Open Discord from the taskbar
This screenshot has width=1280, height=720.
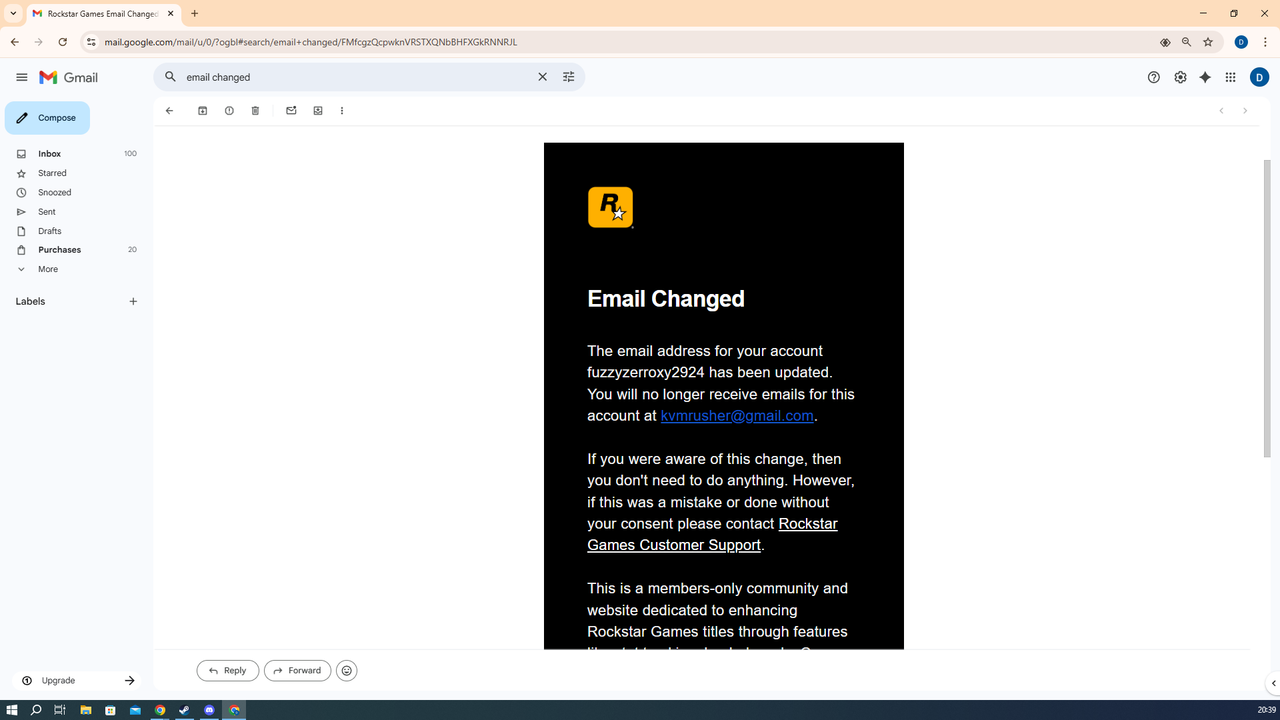coord(209,710)
